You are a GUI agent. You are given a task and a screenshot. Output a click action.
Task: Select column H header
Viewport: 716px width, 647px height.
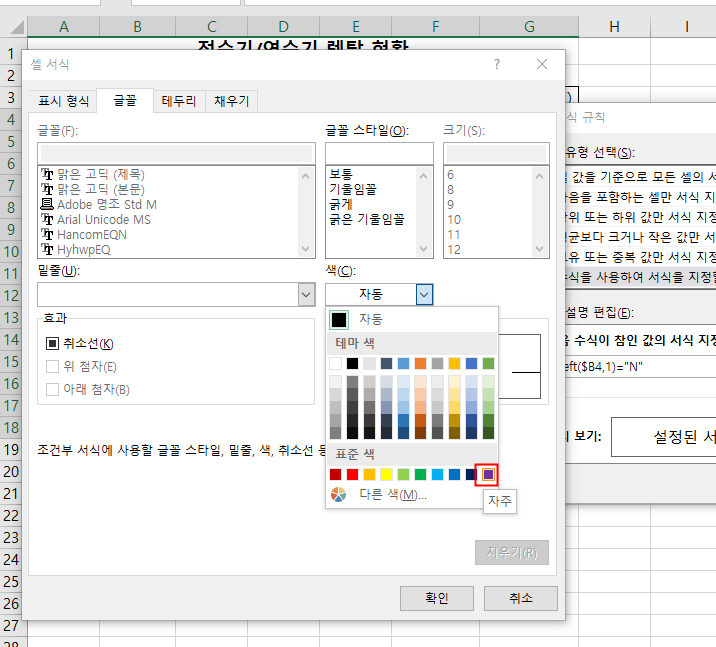click(614, 26)
